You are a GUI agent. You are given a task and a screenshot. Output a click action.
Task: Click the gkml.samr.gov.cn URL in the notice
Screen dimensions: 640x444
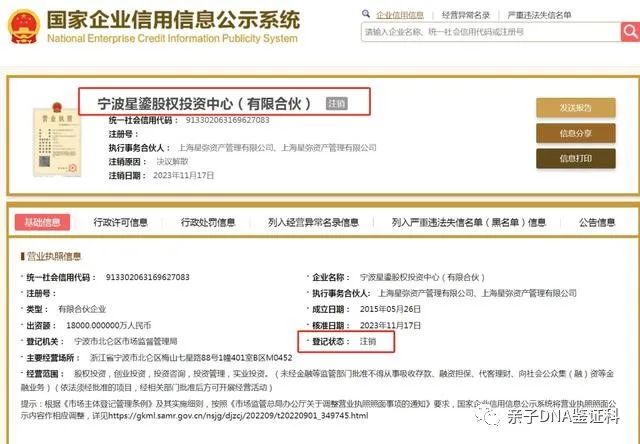tap(238, 416)
